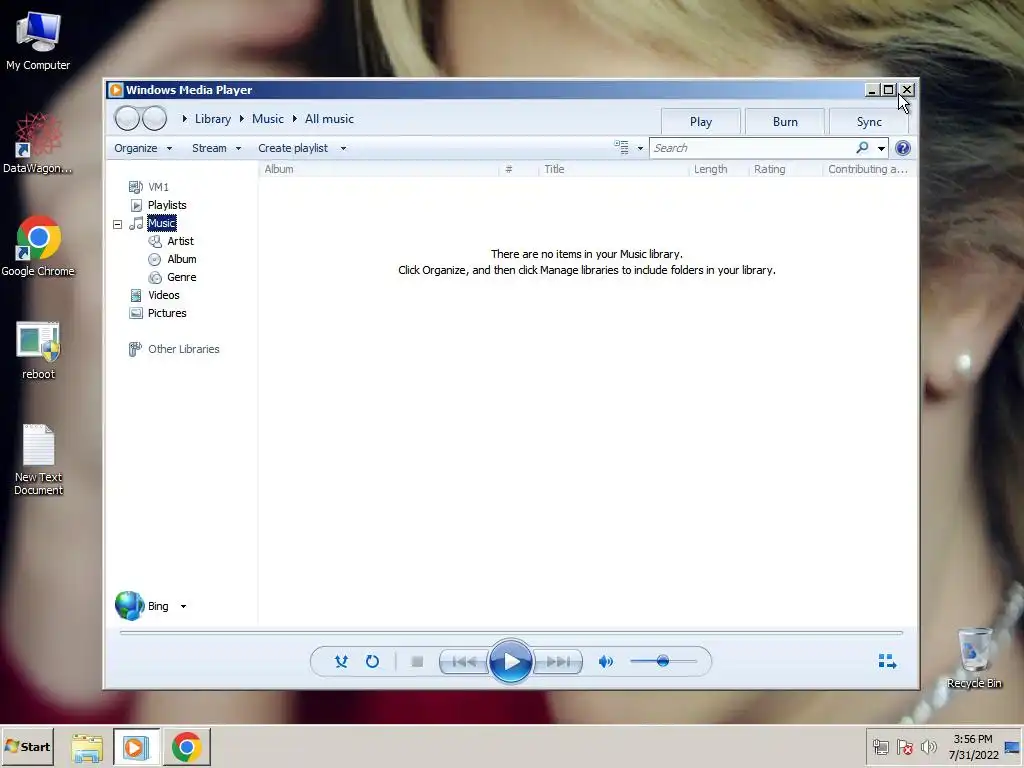Select the Music library node
This screenshot has height=768, width=1024.
(161, 223)
